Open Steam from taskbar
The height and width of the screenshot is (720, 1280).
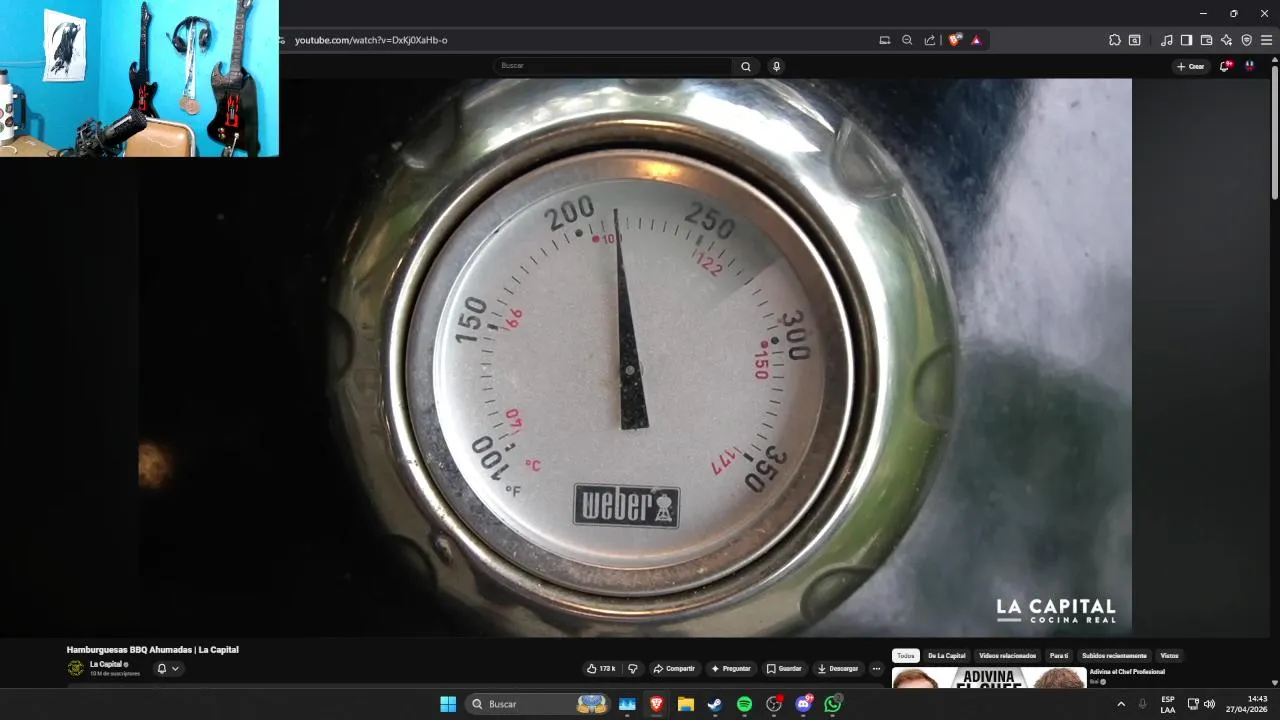click(x=715, y=704)
